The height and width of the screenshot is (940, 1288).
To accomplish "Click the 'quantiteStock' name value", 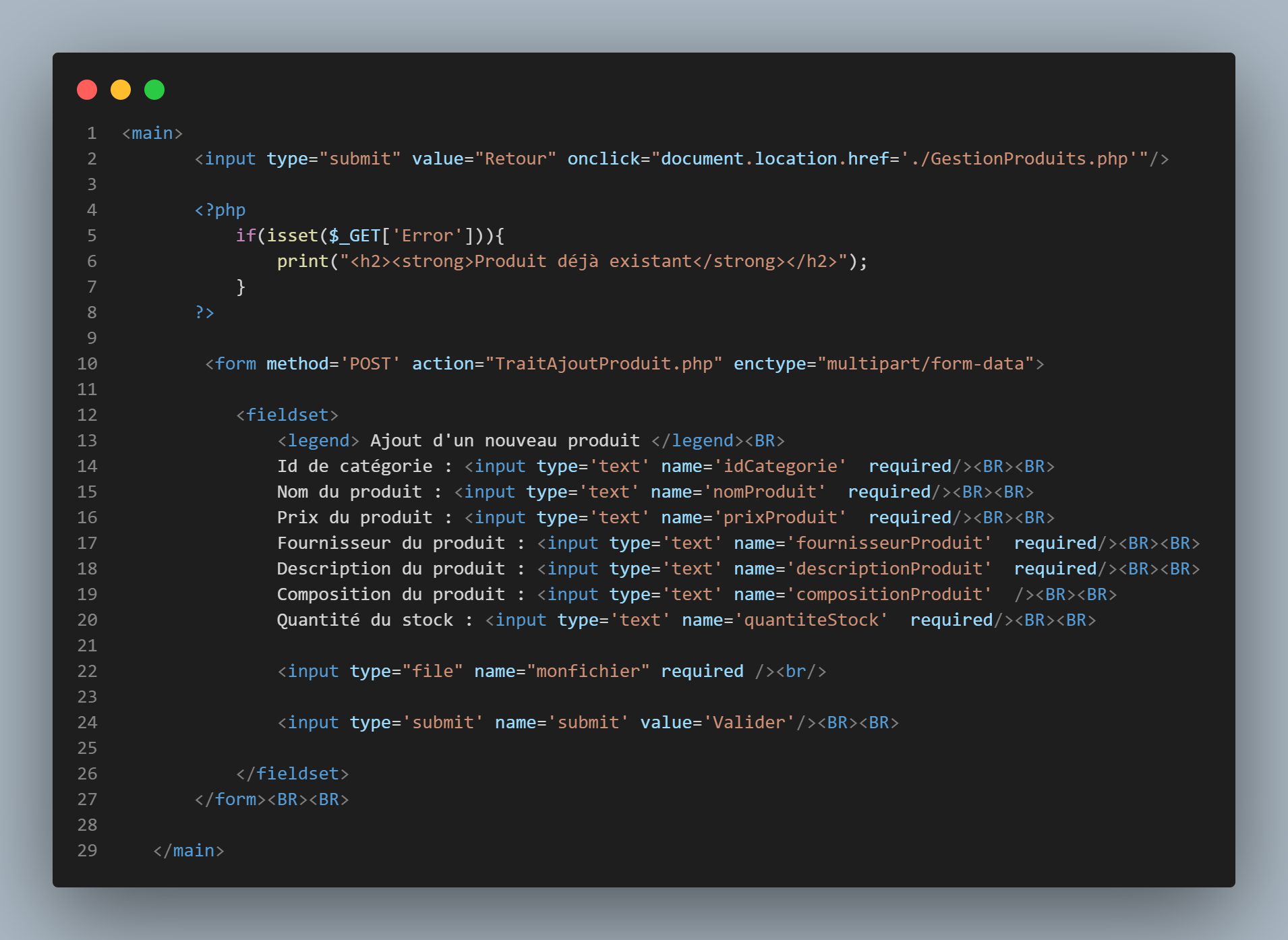I will point(811,620).
